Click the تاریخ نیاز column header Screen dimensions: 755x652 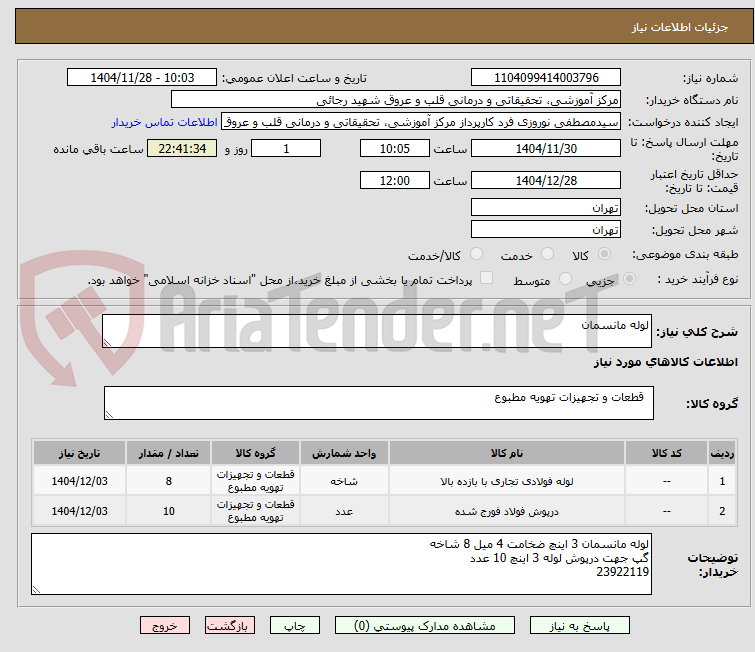pos(79,453)
